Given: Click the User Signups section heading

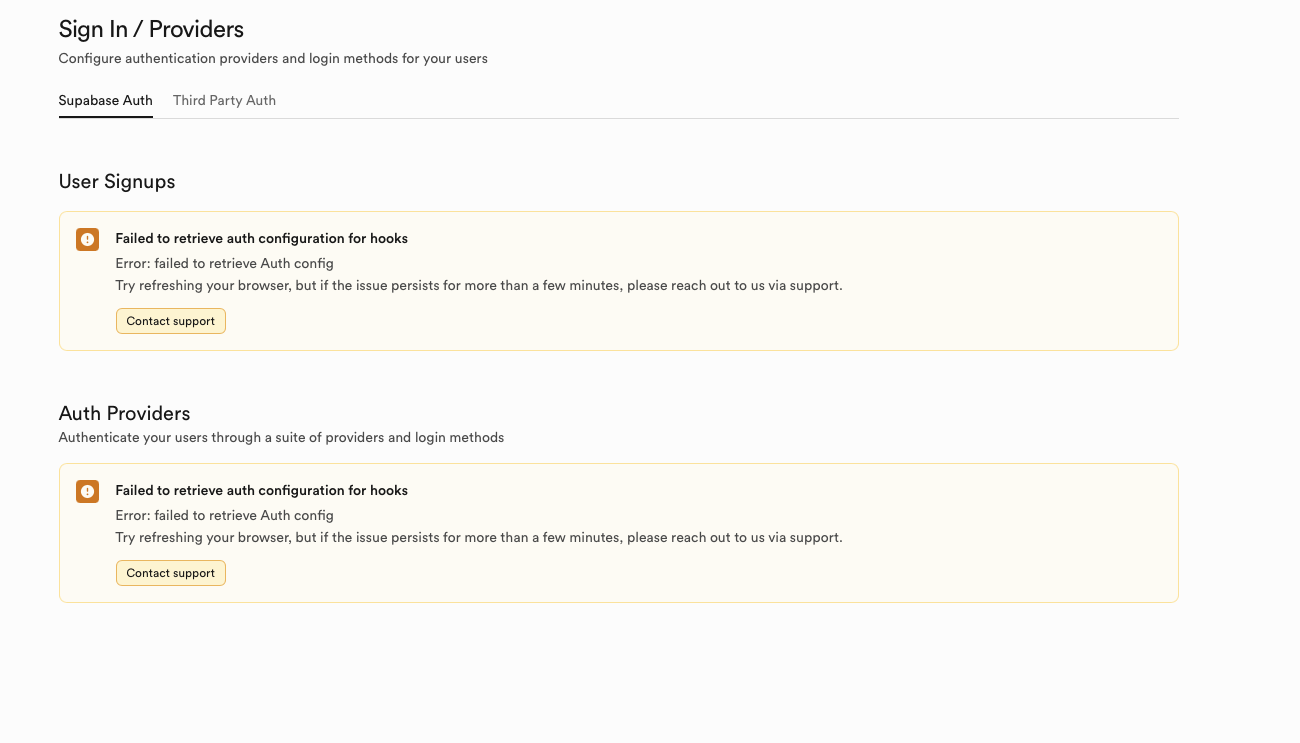Looking at the screenshot, I should pyautogui.click(x=117, y=182).
